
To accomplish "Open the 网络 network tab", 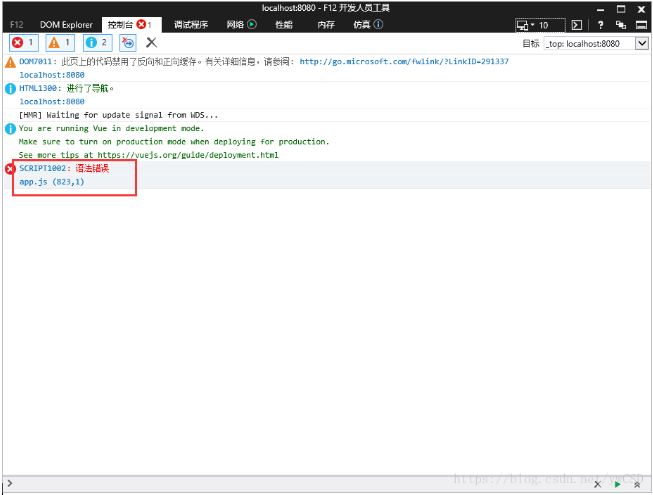I will [x=242, y=25].
